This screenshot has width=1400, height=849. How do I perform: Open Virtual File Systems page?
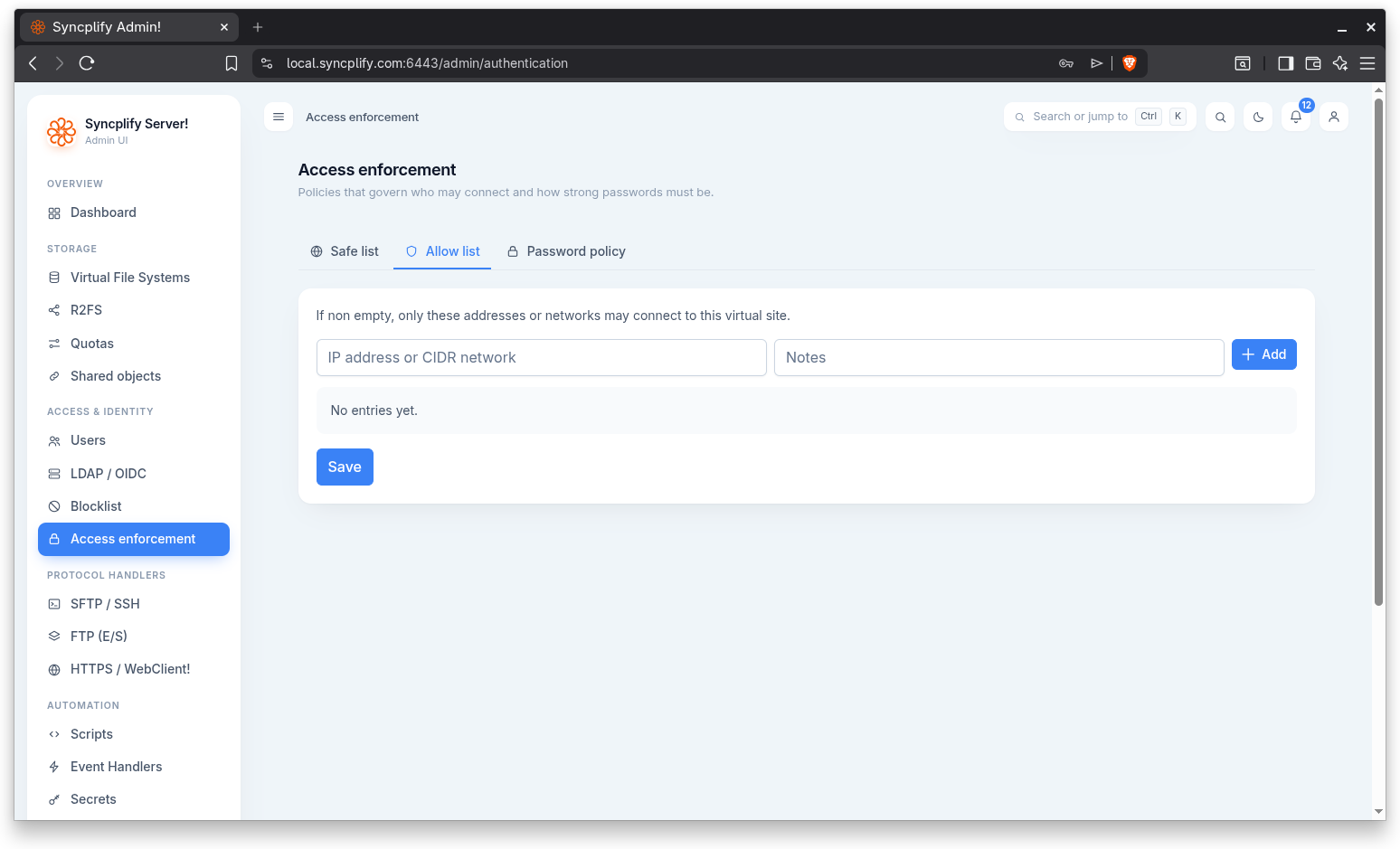pos(134,278)
